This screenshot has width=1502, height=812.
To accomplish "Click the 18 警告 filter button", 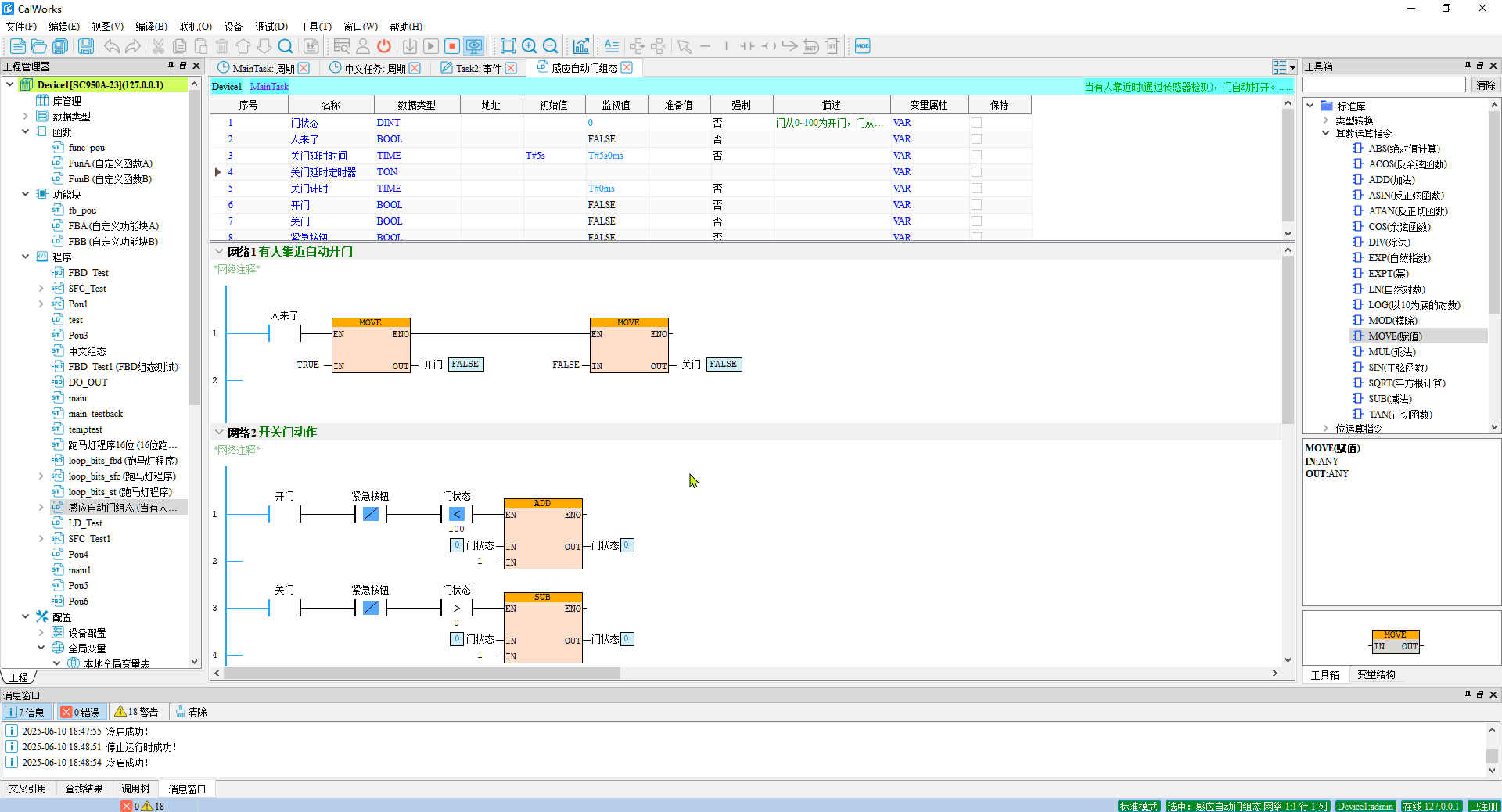I will pyautogui.click(x=137, y=712).
